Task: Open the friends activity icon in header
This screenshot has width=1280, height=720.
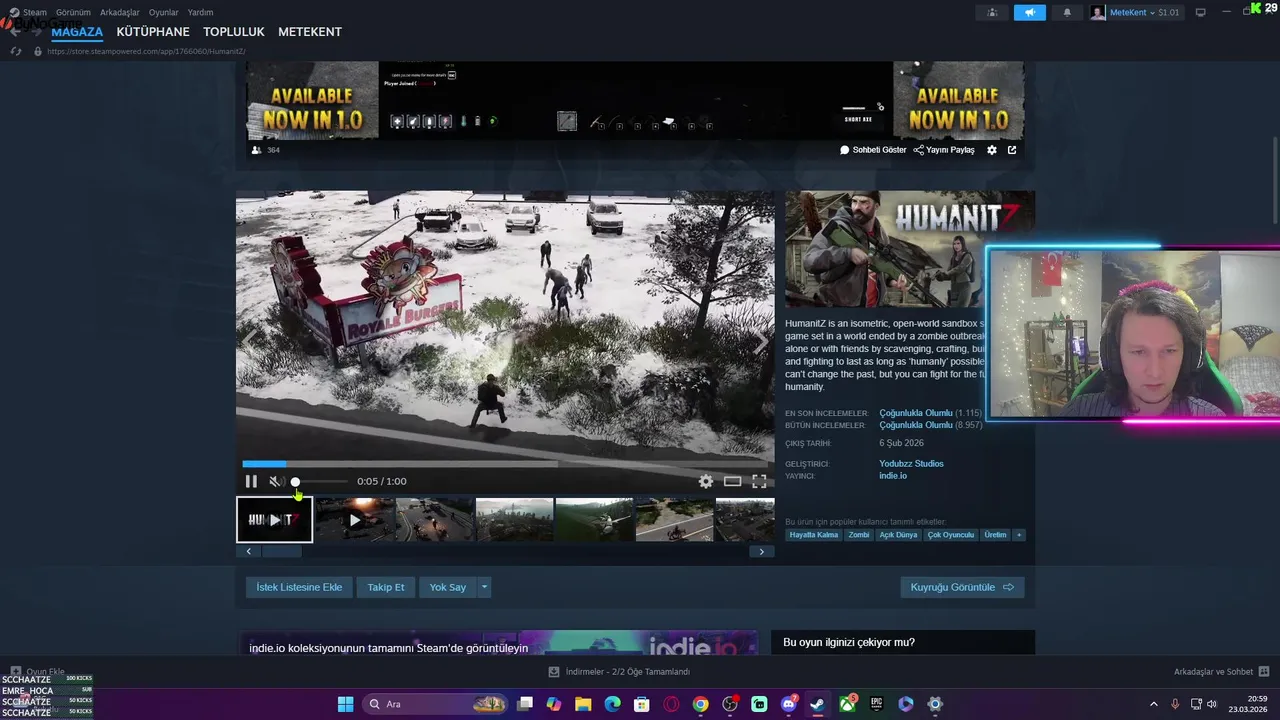Action: tap(992, 12)
